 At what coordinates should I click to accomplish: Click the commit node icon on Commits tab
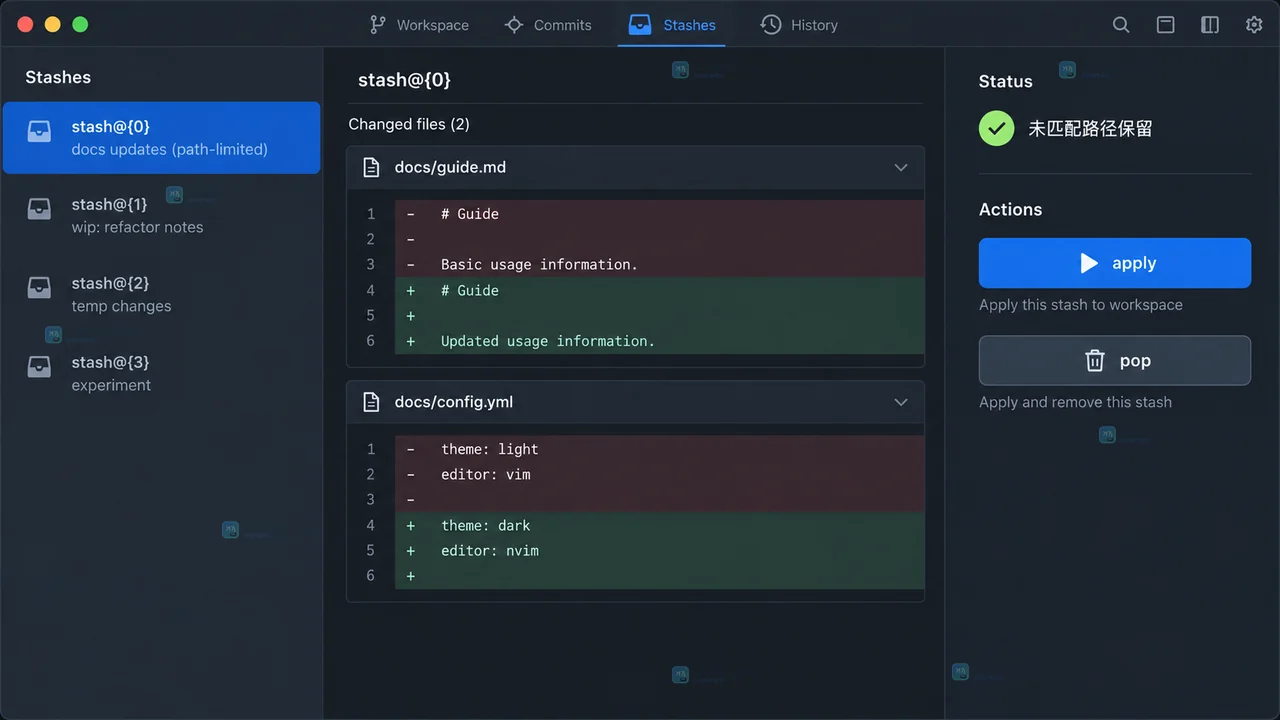(x=514, y=25)
